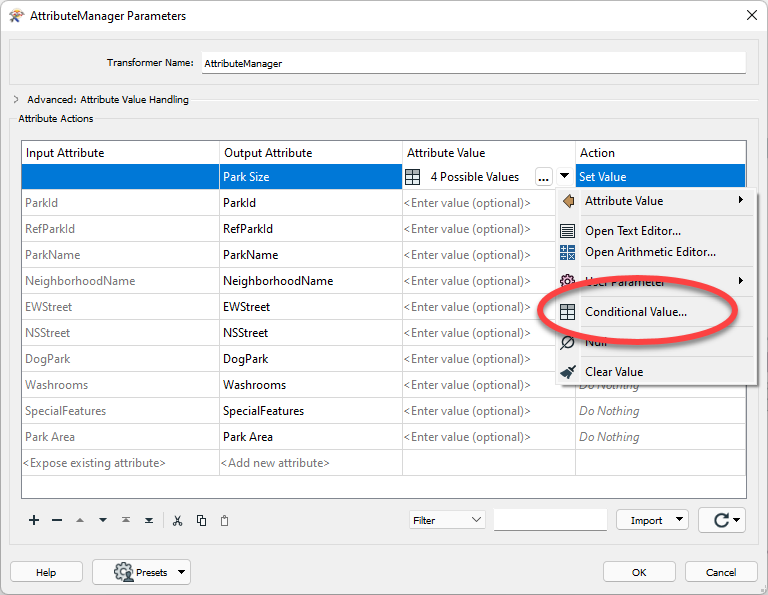The image size is (768, 595).
Task: Click the Transformer Name input field
Action: (474, 63)
